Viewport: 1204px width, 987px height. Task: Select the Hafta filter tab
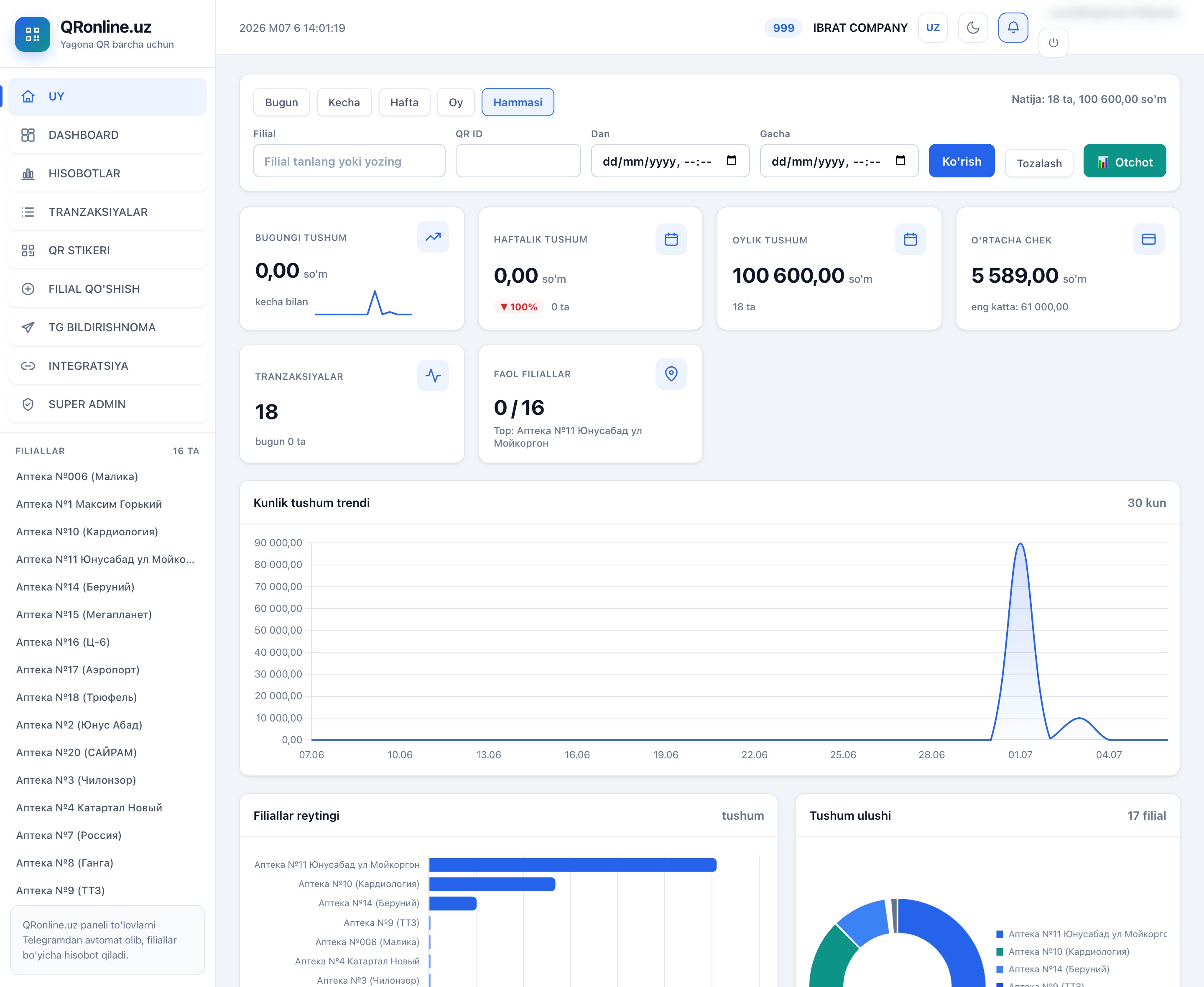click(x=404, y=102)
